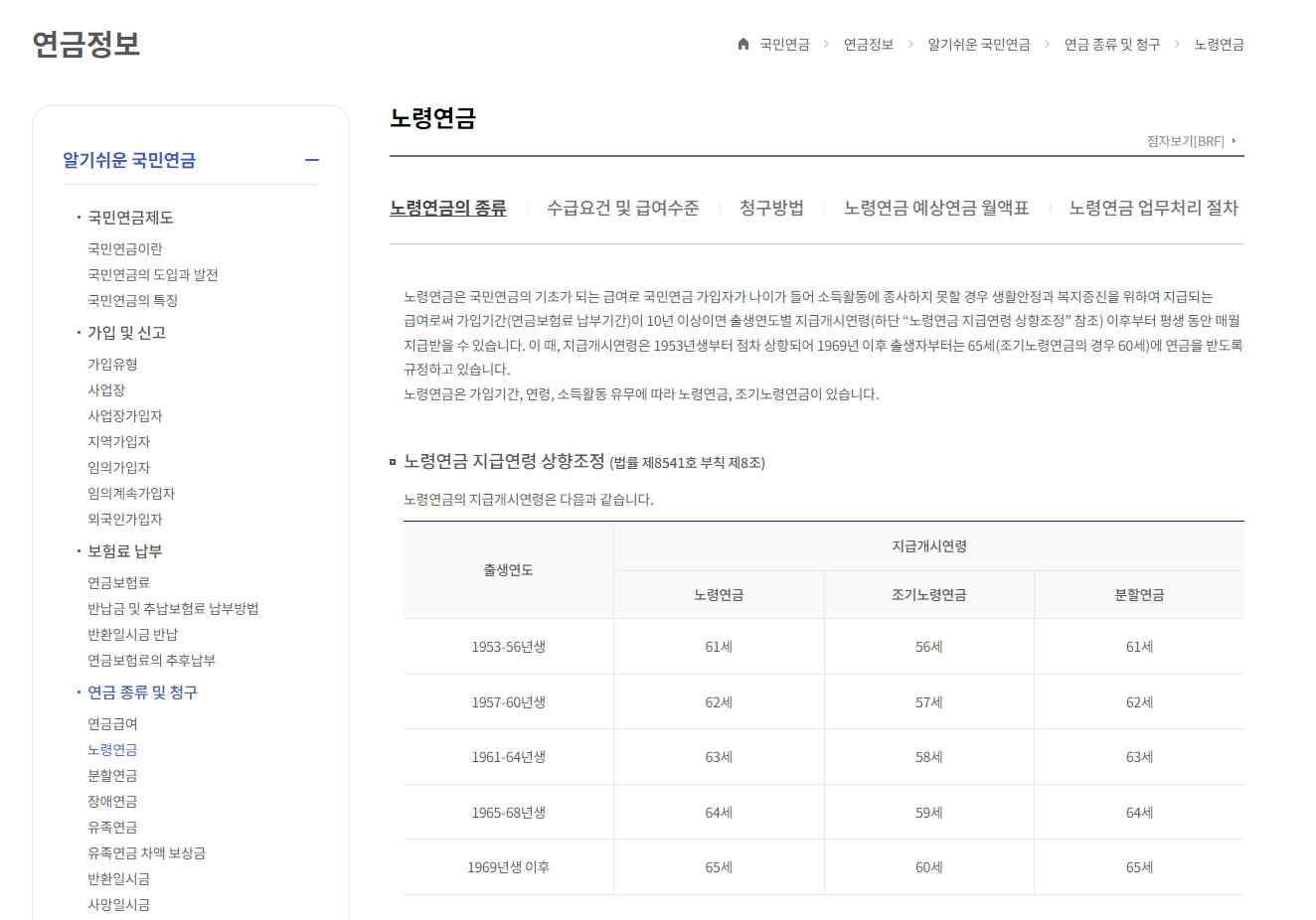Screen dimensions: 1316x920
Task: Click the 1957-60년생 table cell
Action: pos(509,702)
